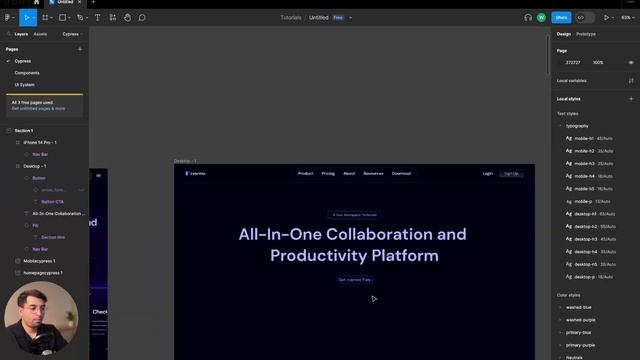This screenshot has width=640, height=360.
Task: Click the Tutorials breadcrumb
Action: coord(291,18)
